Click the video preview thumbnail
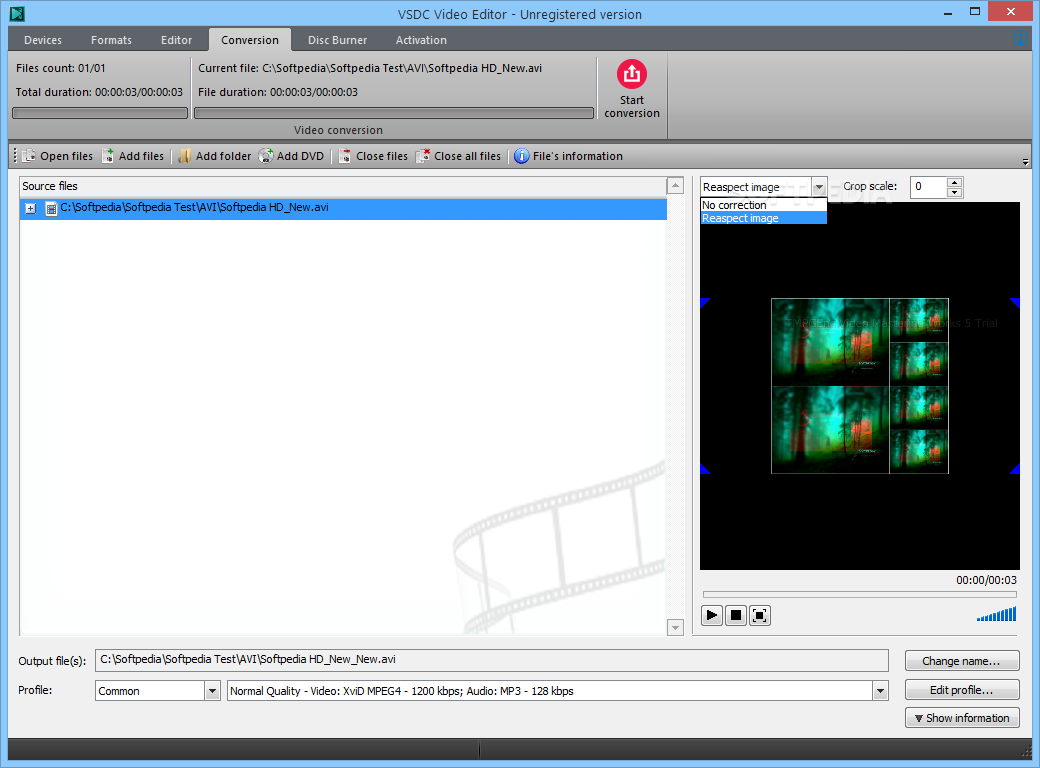 (x=860, y=386)
